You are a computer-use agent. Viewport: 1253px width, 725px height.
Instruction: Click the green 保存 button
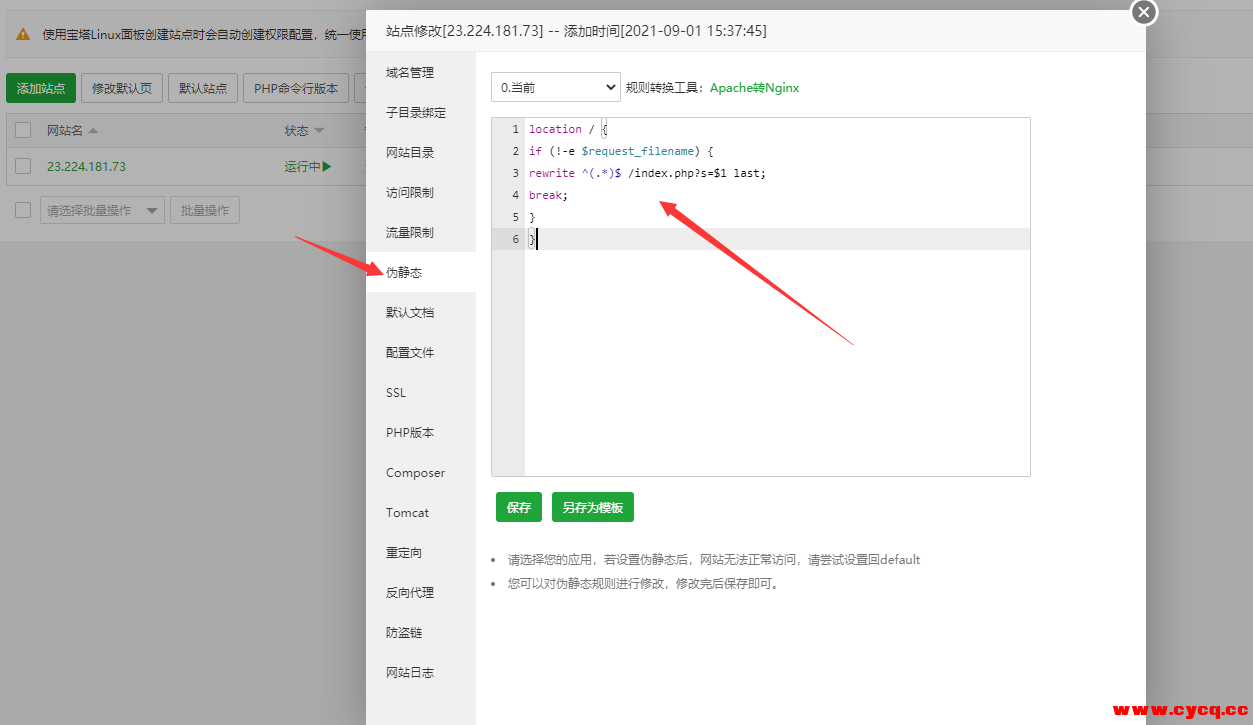click(518, 507)
